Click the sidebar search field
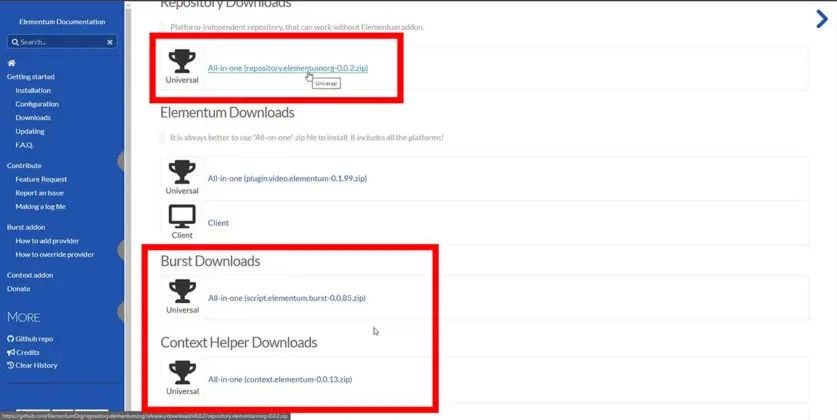837x420 pixels. [x=60, y=42]
